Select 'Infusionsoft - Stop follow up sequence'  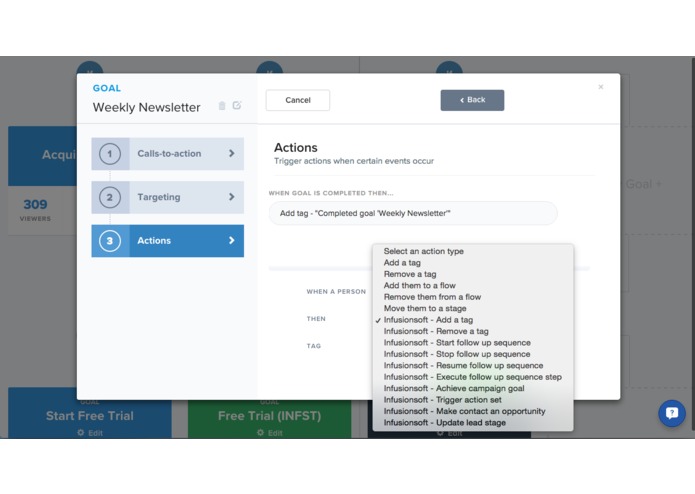pos(473,354)
